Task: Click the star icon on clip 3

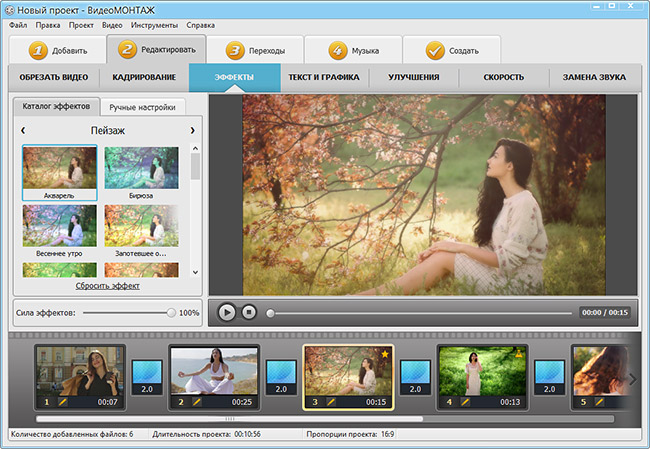Action: tap(385, 354)
